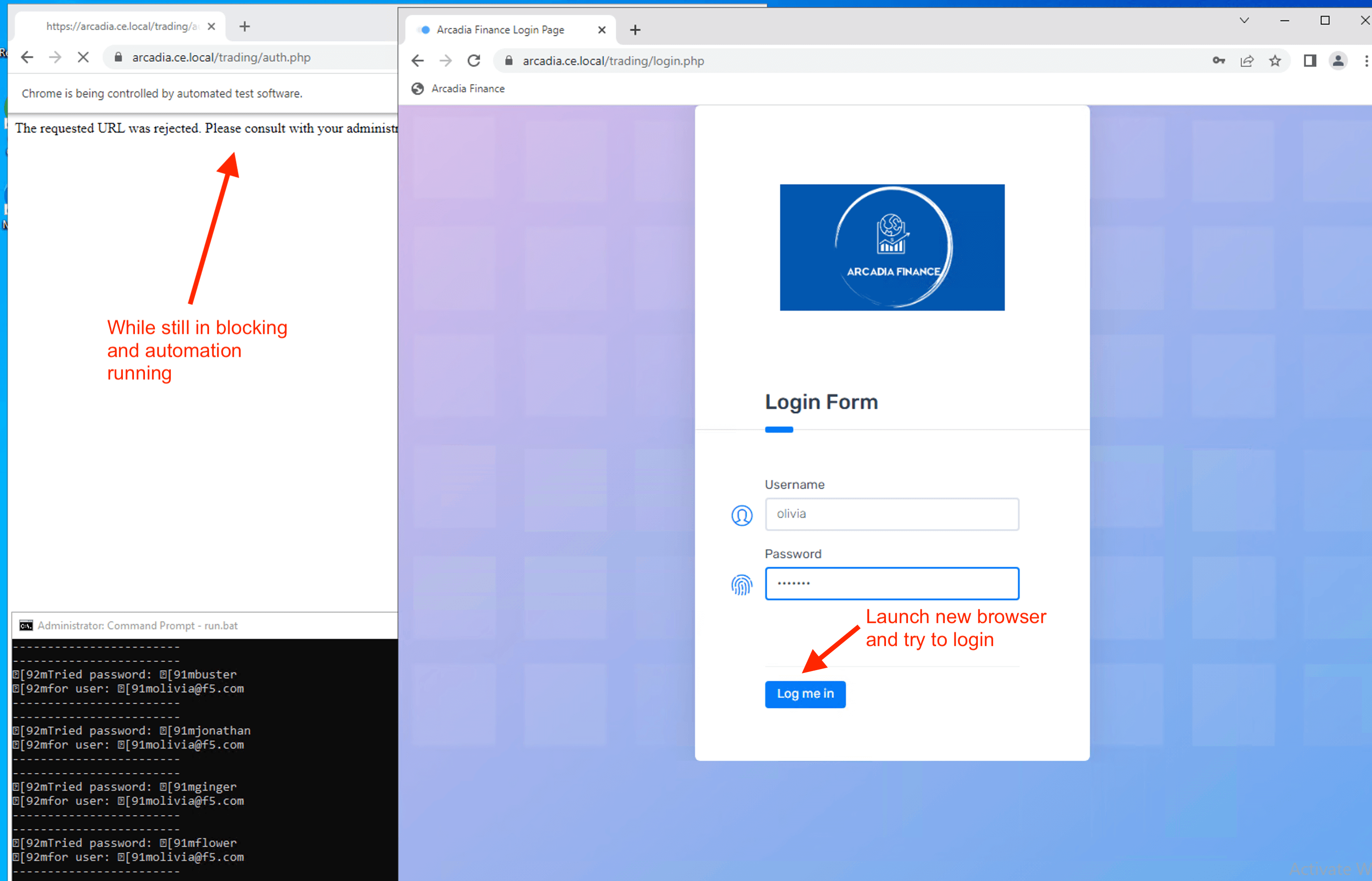Toggle the Chrome side panel icon

click(x=1310, y=61)
